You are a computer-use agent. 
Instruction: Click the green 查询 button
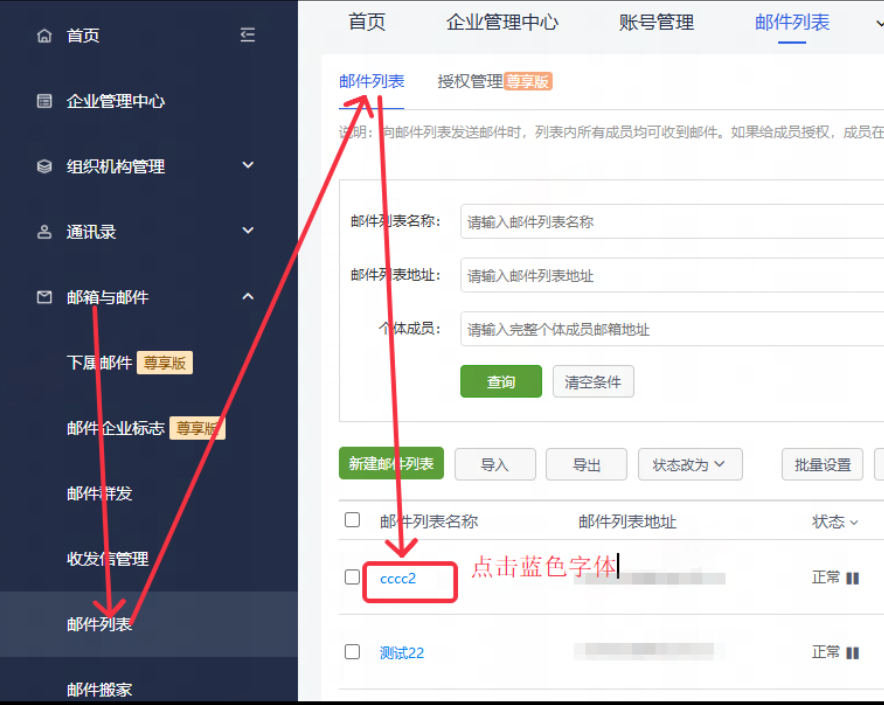(x=500, y=381)
